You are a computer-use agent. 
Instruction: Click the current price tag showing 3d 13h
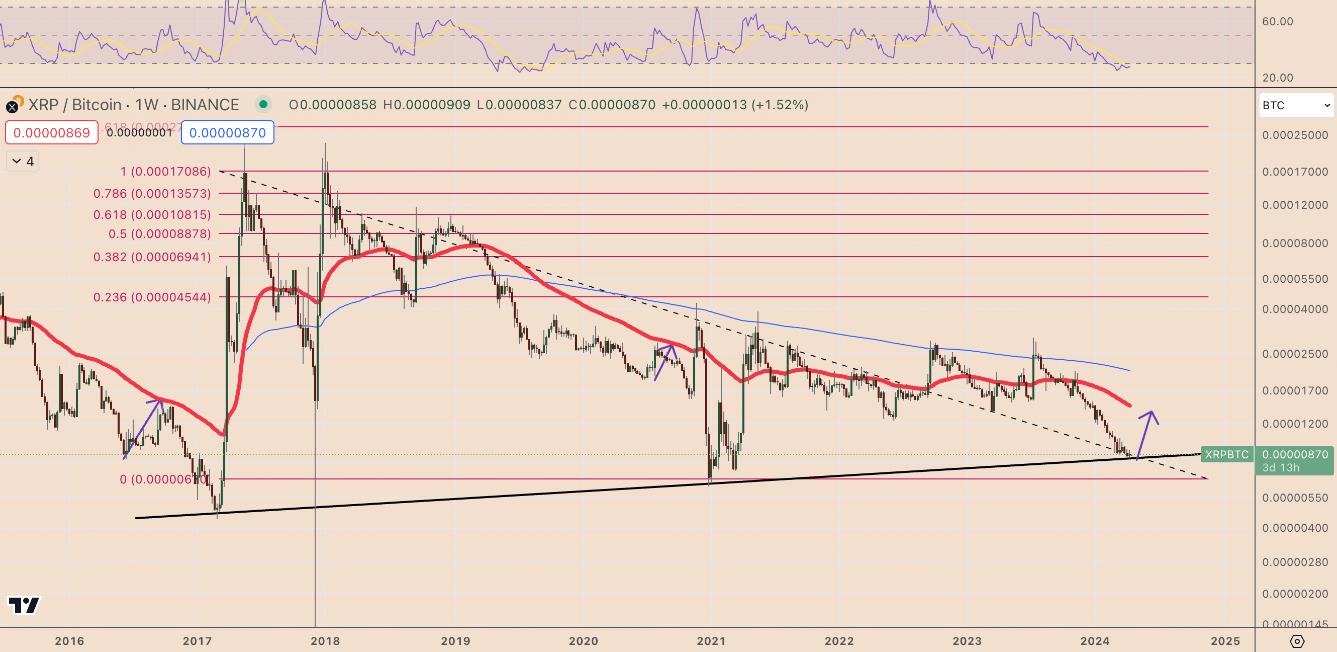click(x=1295, y=461)
